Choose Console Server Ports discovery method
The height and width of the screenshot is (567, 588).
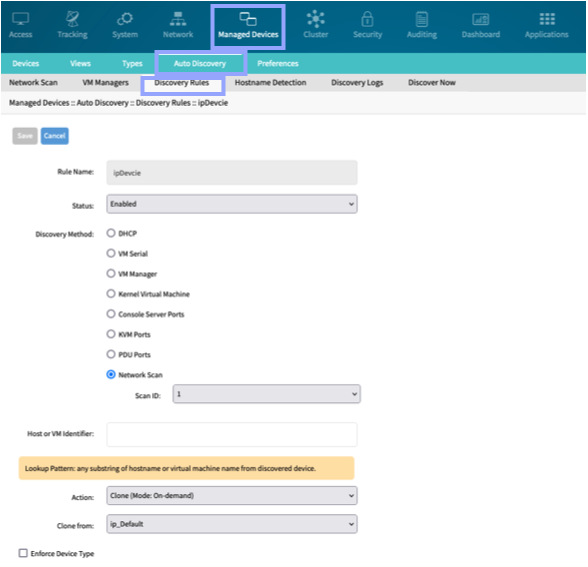click(x=111, y=314)
